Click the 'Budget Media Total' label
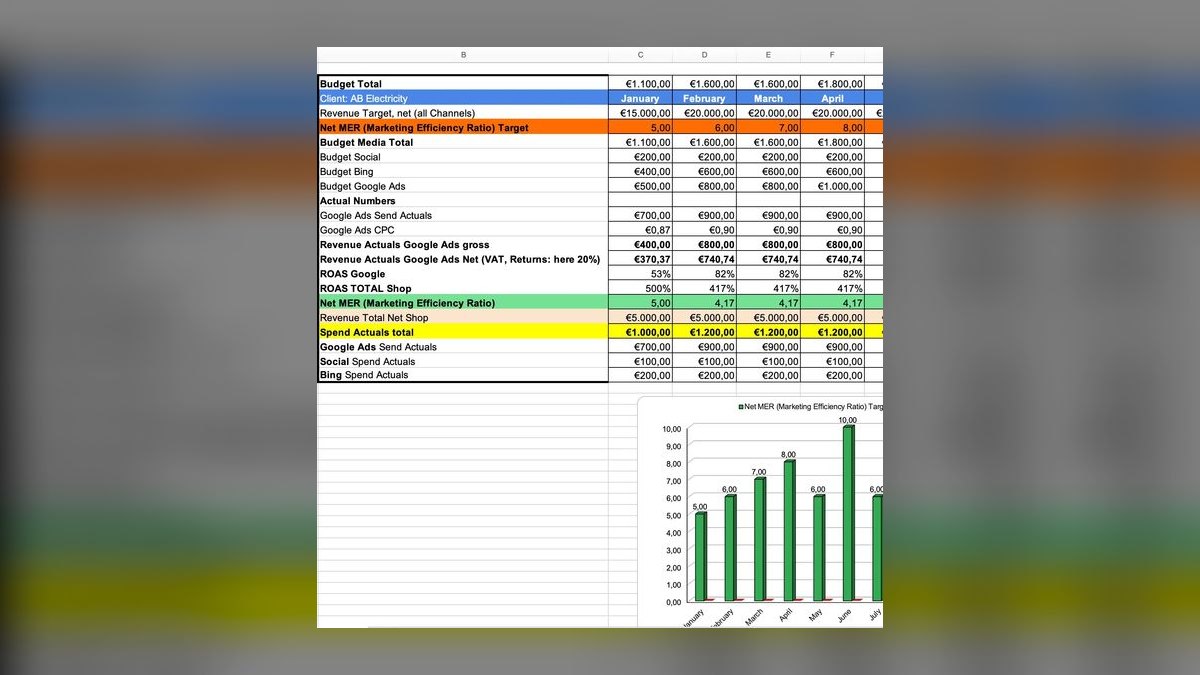This screenshot has width=1200, height=675. (x=366, y=142)
